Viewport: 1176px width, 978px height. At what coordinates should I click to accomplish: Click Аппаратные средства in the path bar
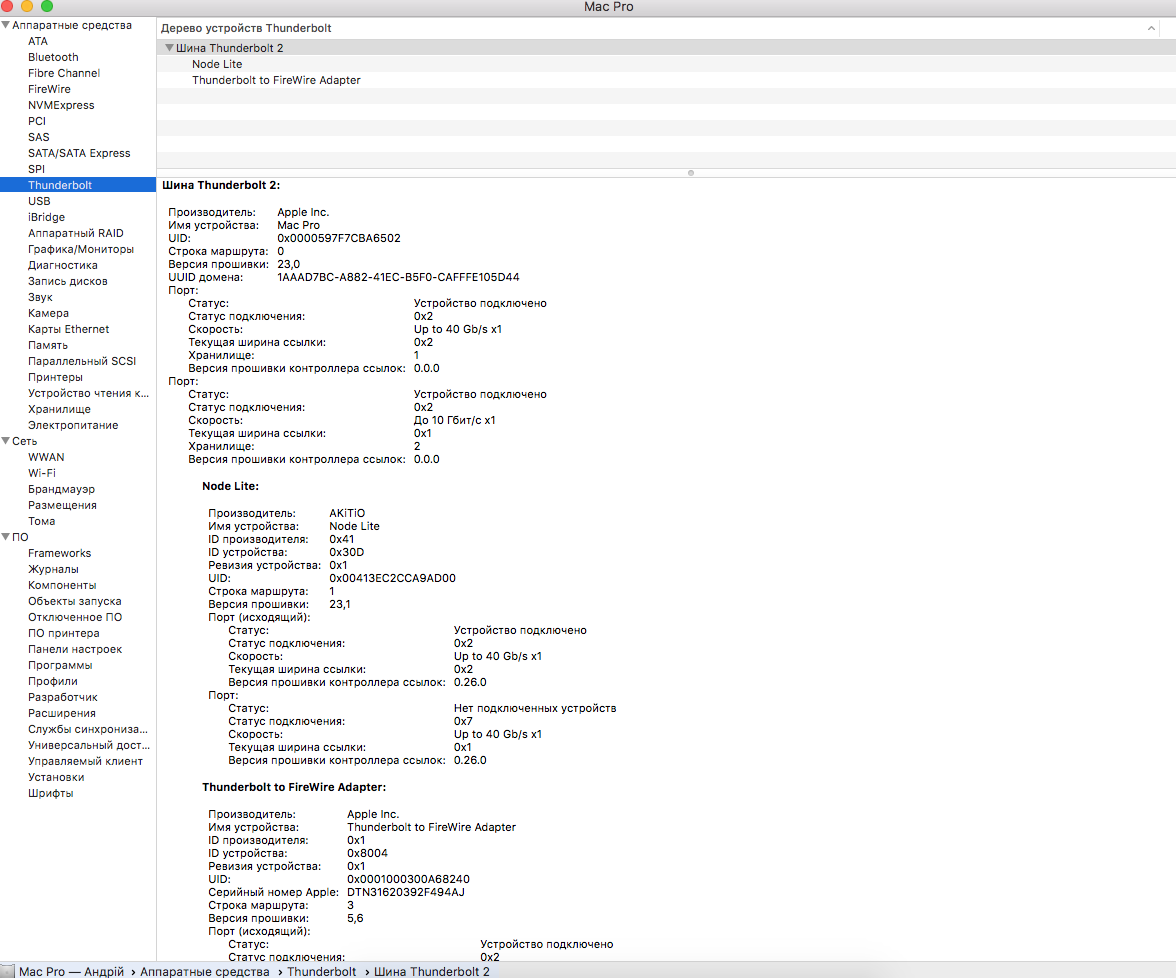[x=205, y=971]
